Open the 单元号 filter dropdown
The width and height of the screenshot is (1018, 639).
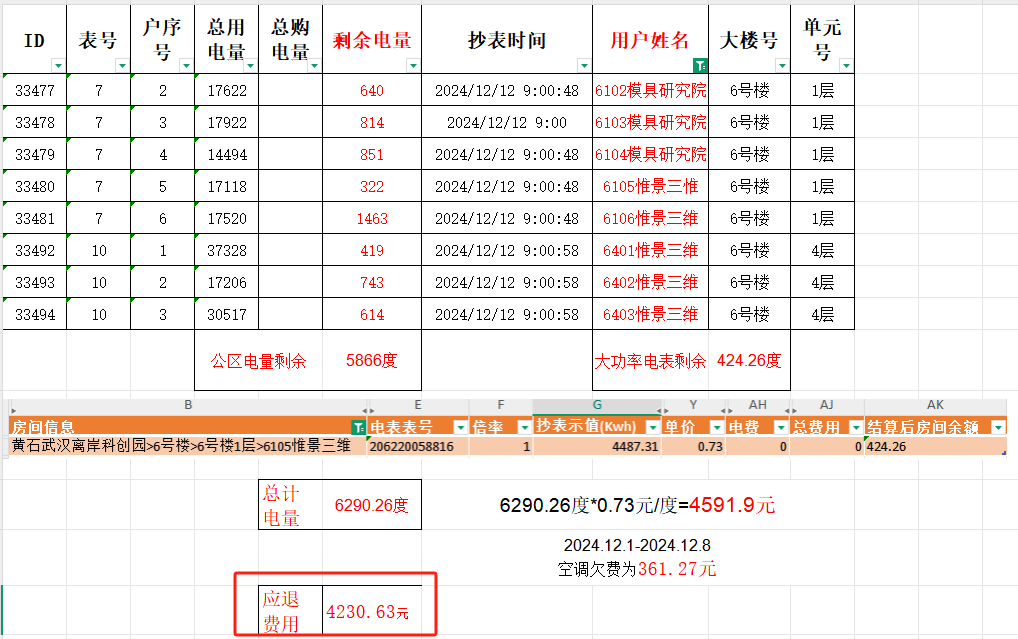pos(847,65)
